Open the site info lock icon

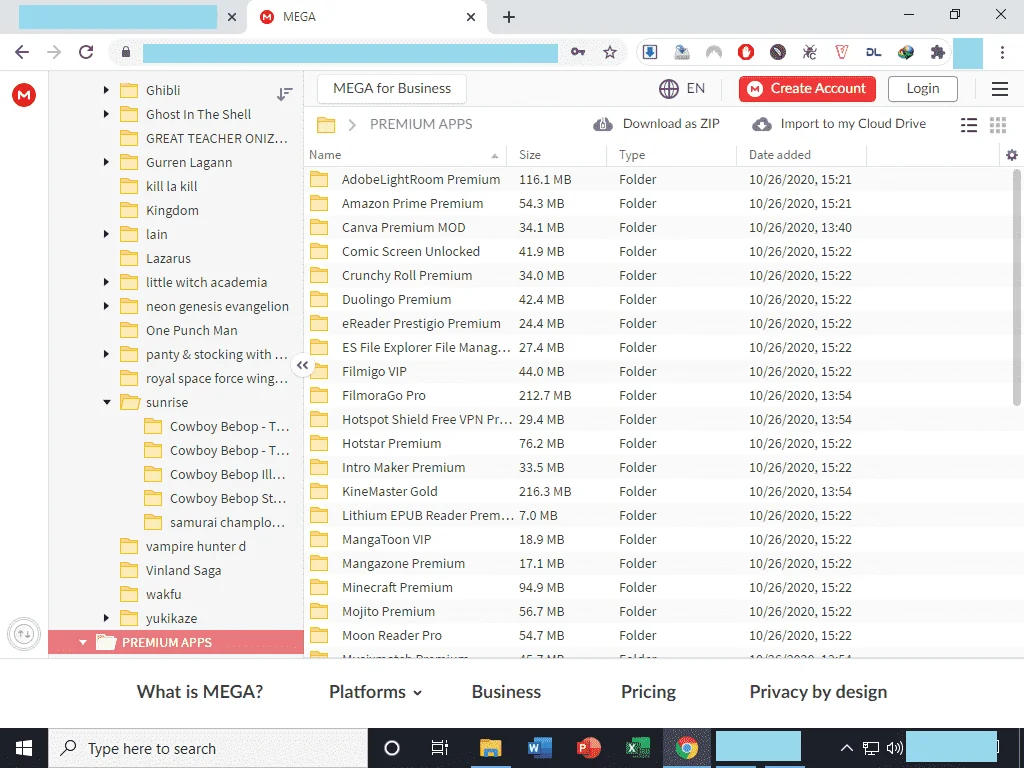tap(126, 52)
